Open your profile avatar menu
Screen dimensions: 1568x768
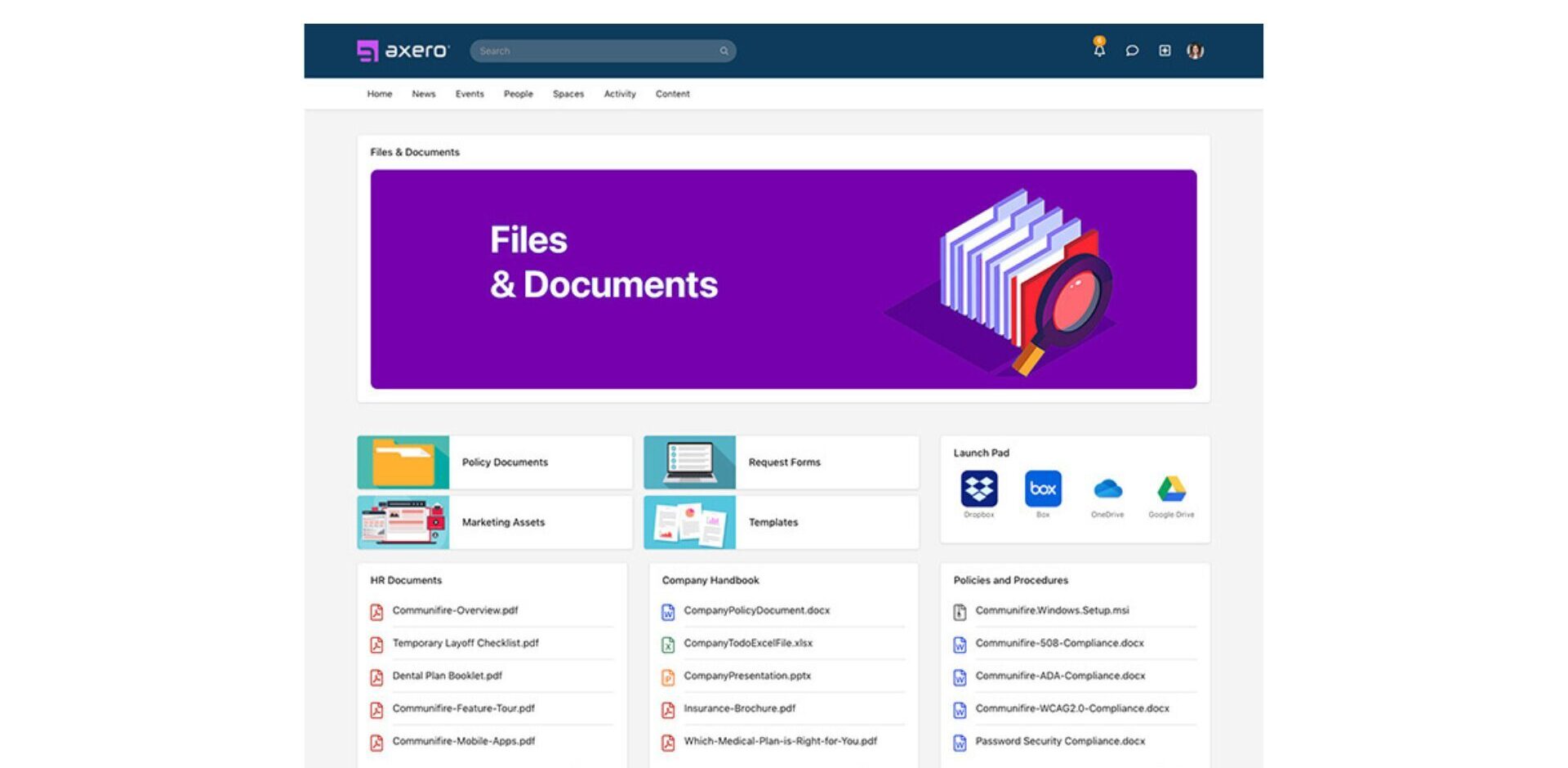[x=1195, y=51]
